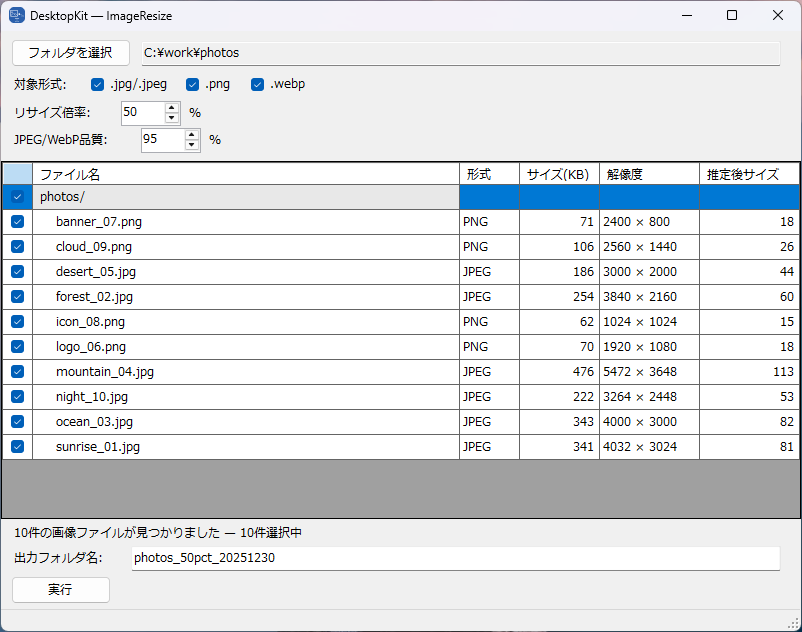This screenshot has width=802, height=632.
Task: Select the banner_07.png file name
Action: 99,222
